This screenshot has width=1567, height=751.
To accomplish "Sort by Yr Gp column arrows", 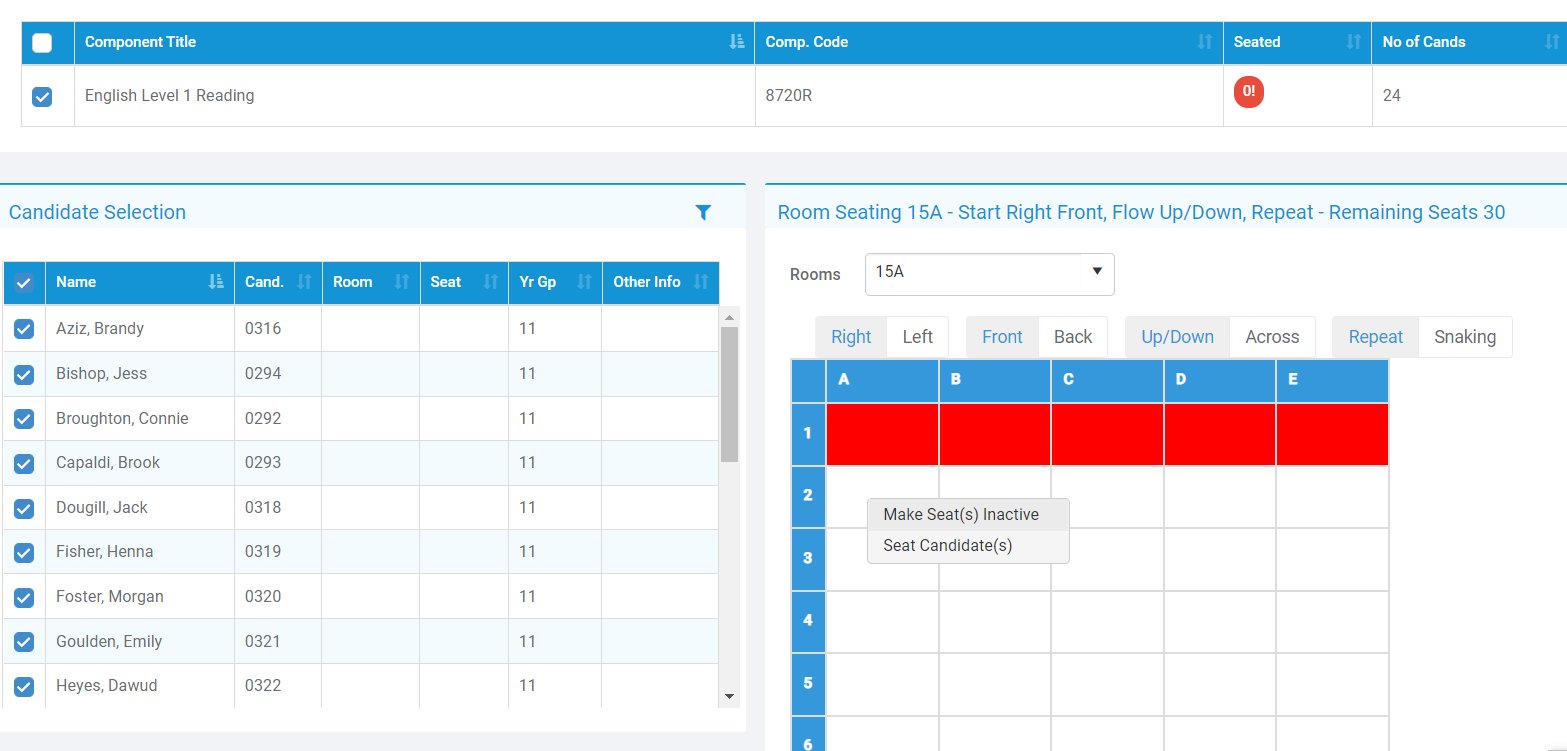I will [x=584, y=282].
